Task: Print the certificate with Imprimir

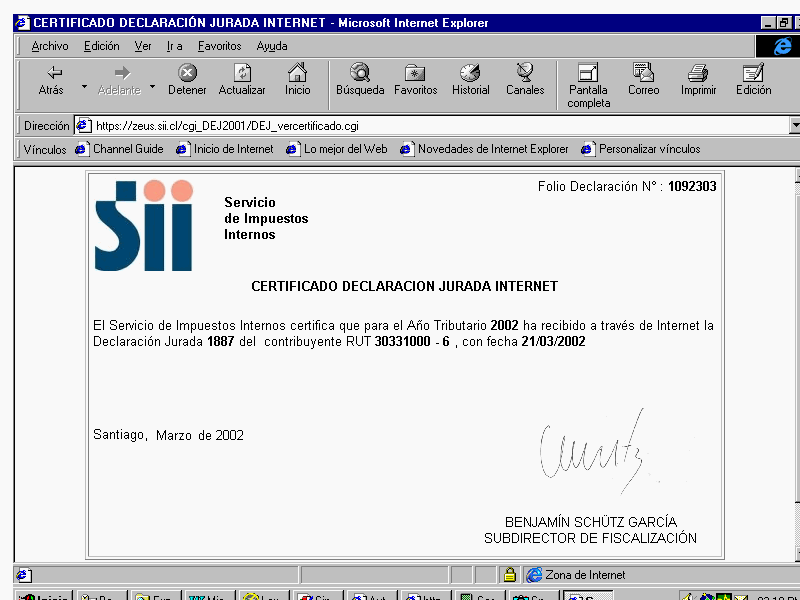Action: click(x=698, y=80)
